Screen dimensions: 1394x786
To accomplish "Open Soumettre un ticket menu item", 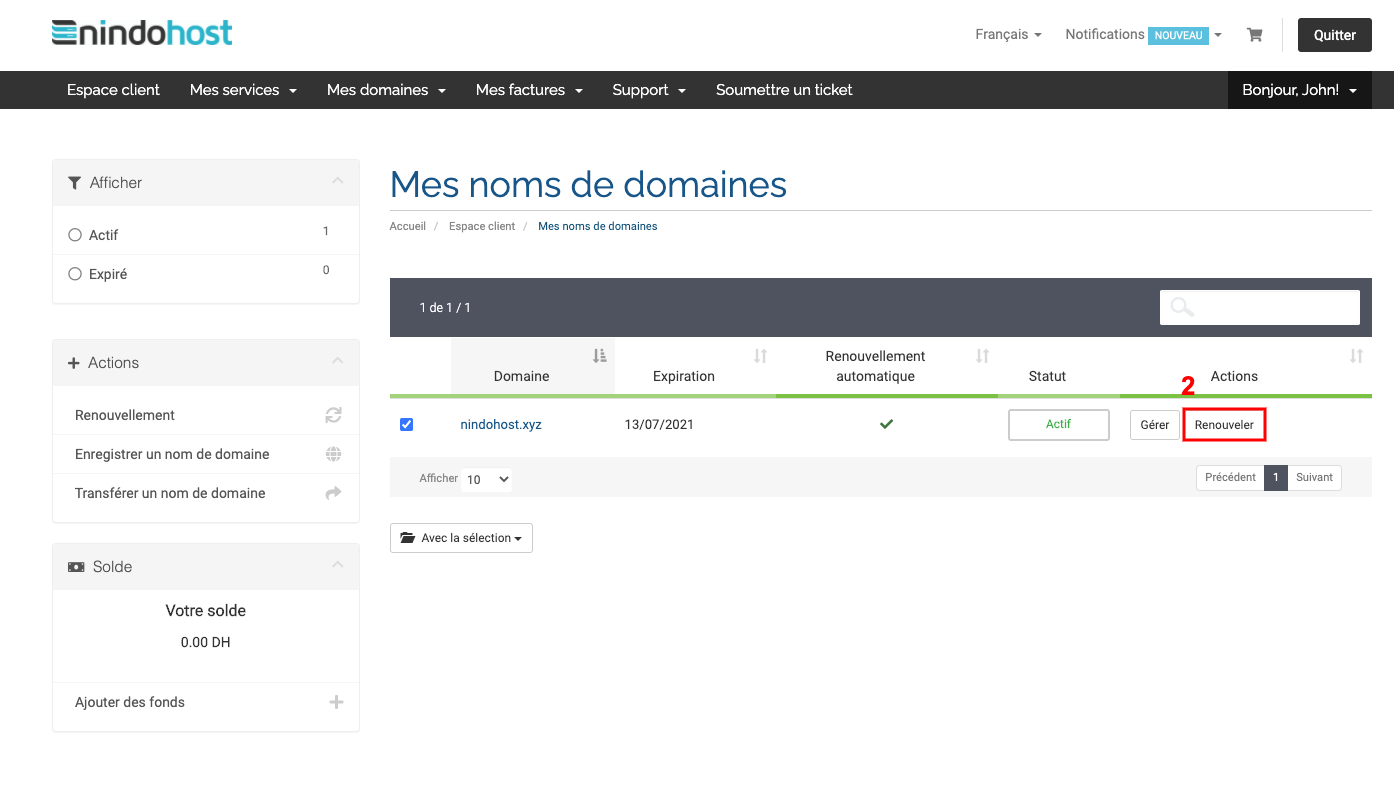I will click(784, 90).
